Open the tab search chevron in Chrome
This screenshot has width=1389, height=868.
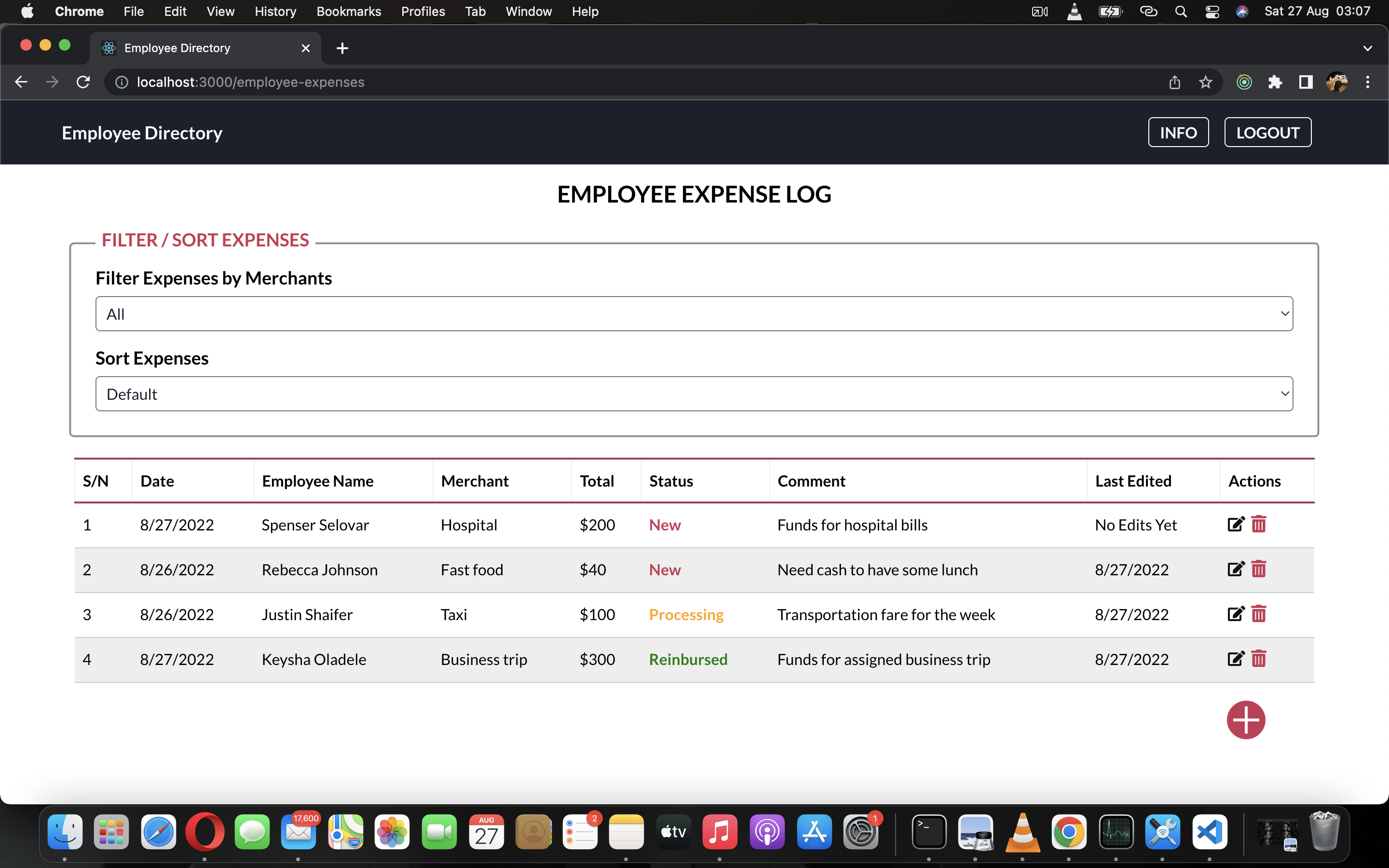(1368, 48)
